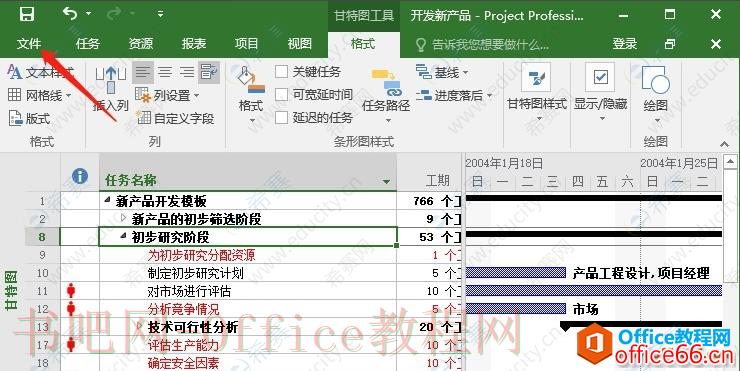Select the 分析竞争情况 task name
Screen dimensions: 740x371
(x=183, y=309)
